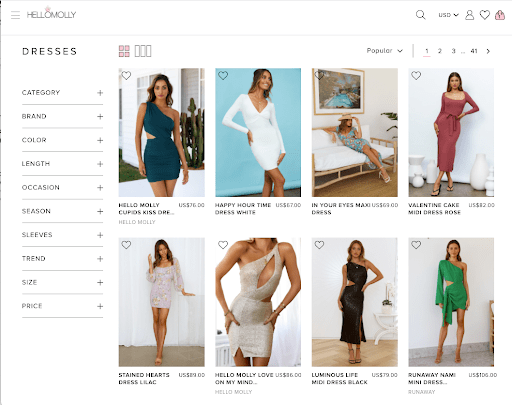The image size is (512, 405).
Task: Open Hello Molly Love On My Mind title
Action: point(244,378)
